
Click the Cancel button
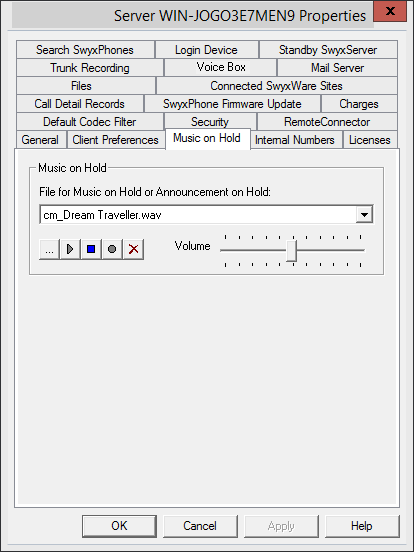(x=200, y=526)
